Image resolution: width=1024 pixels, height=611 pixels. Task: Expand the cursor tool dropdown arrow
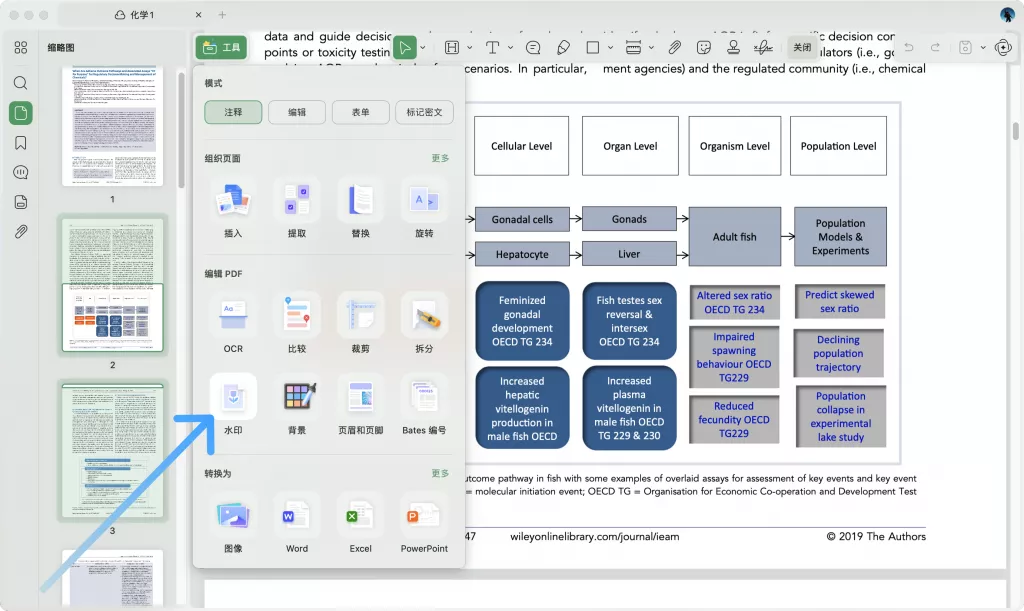tap(423, 47)
